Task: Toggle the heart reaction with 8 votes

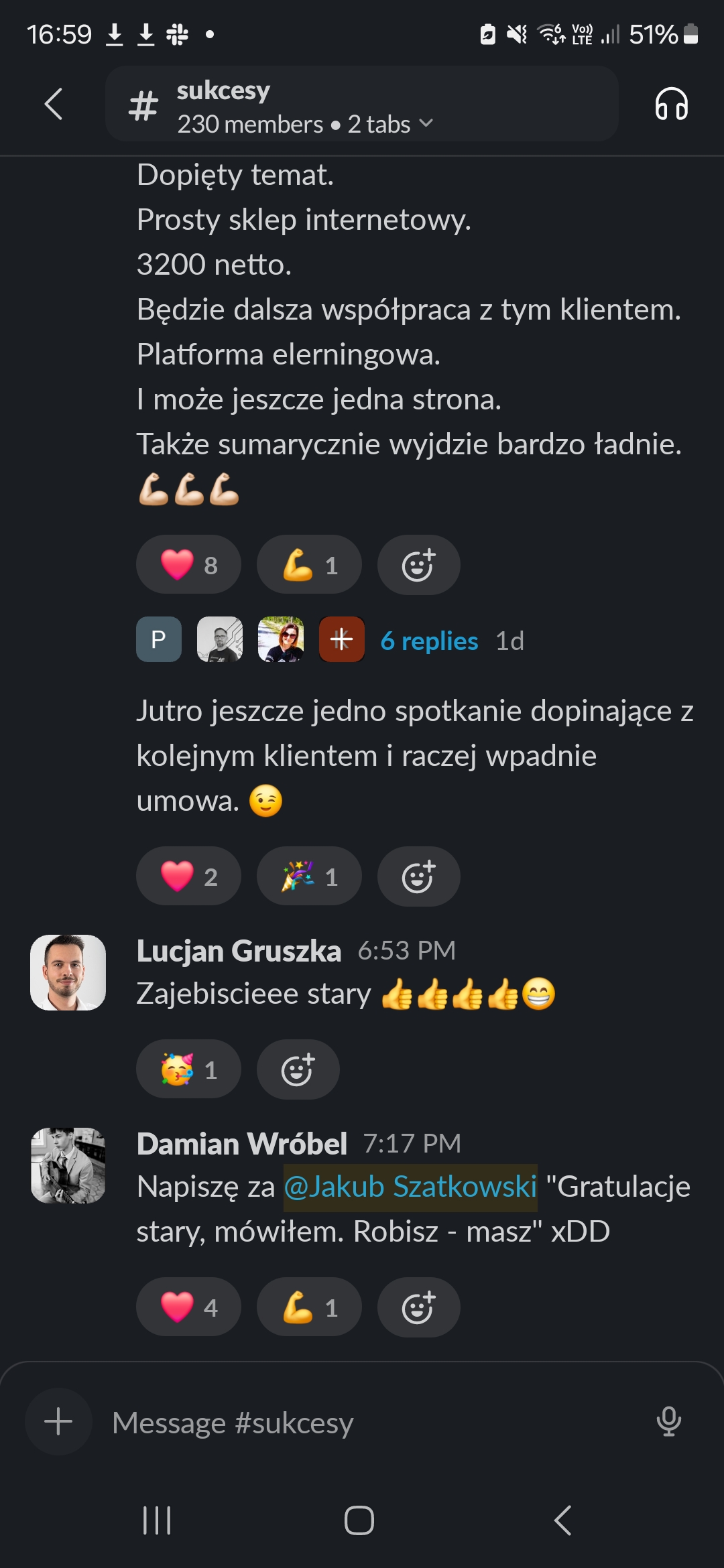Action: click(188, 565)
